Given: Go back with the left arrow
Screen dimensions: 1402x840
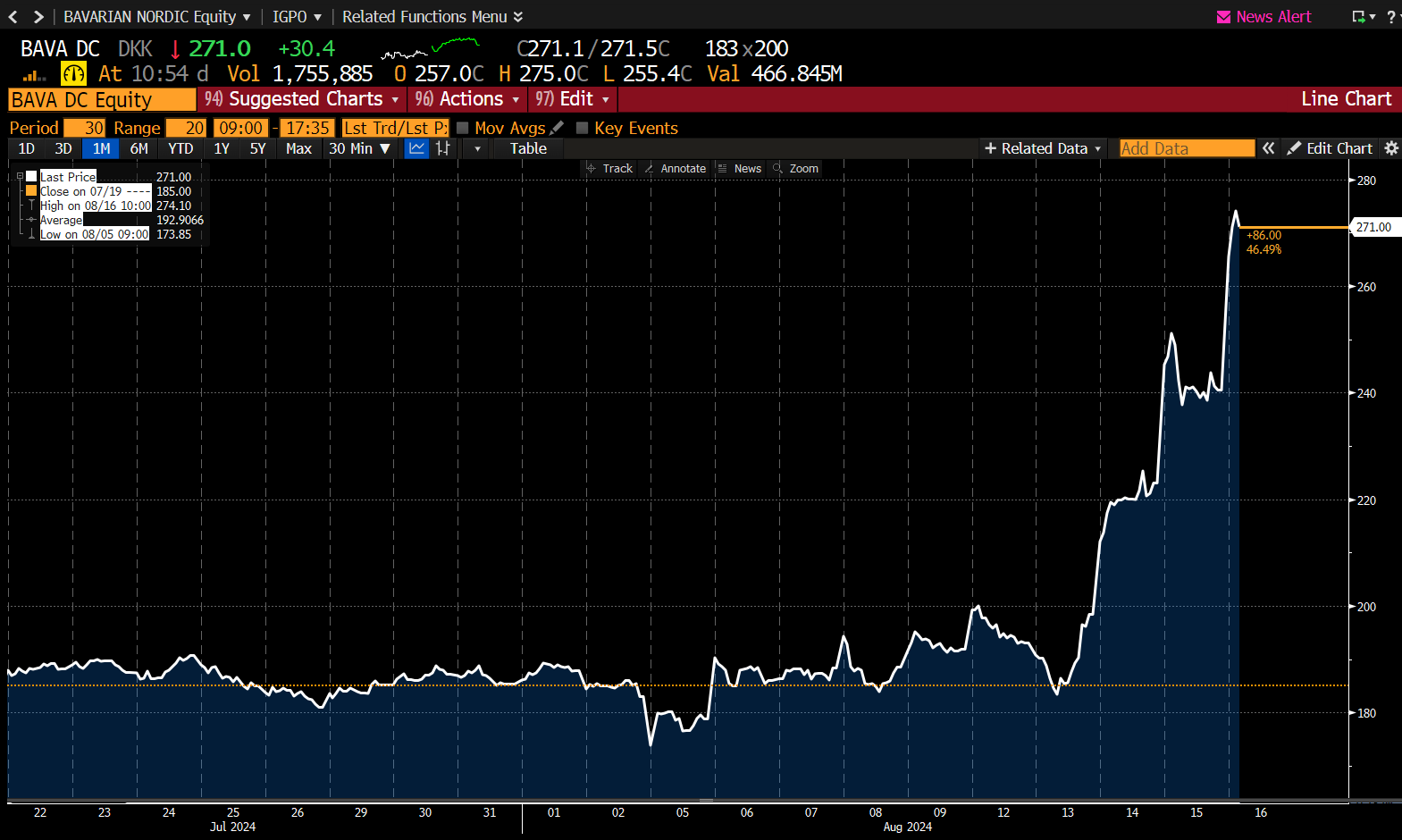Looking at the screenshot, I should click(x=13, y=17).
